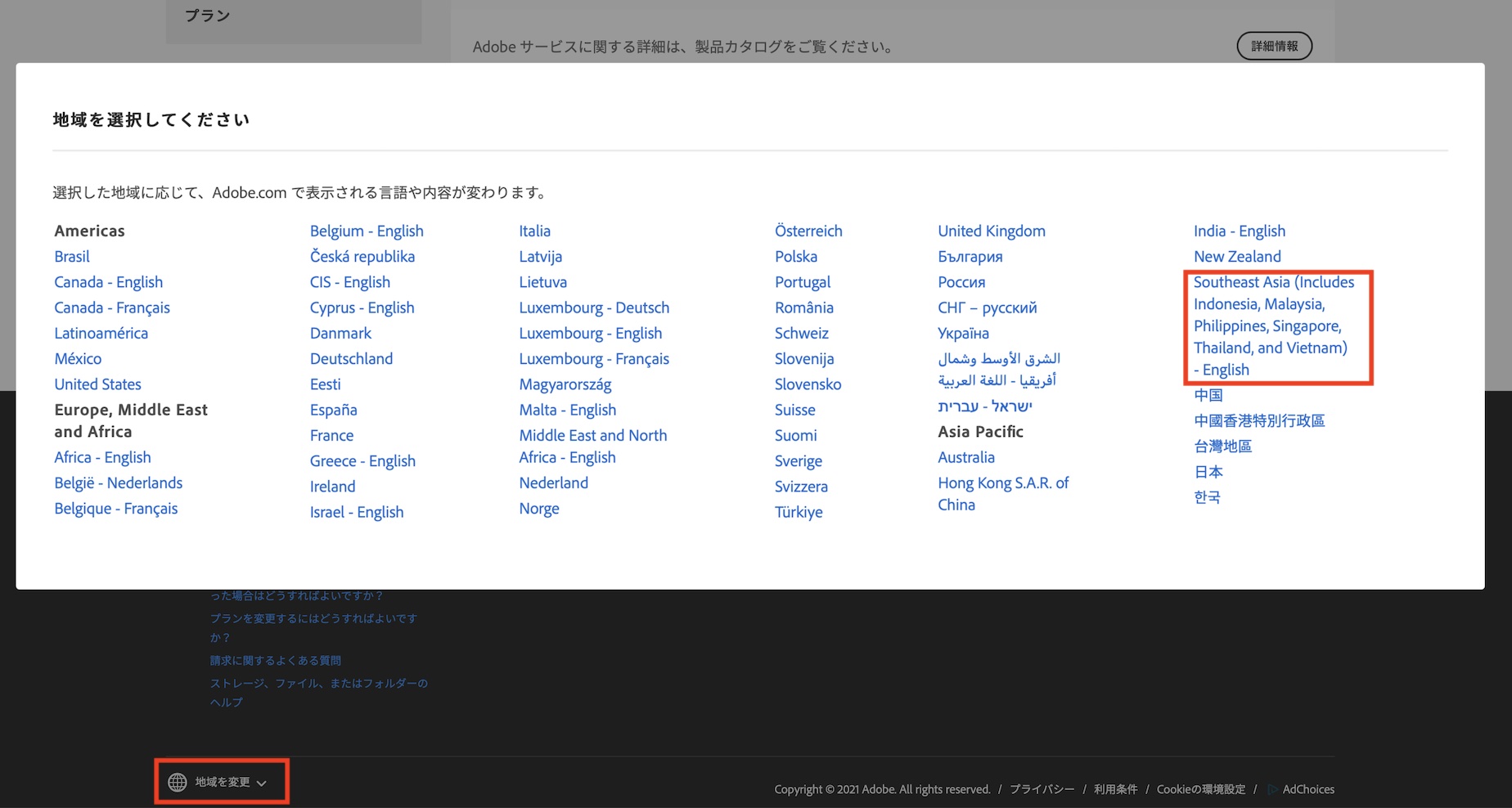This screenshot has height=808, width=1512.
Task: Choose Magyarország region link
Action: pyautogui.click(x=565, y=384)
